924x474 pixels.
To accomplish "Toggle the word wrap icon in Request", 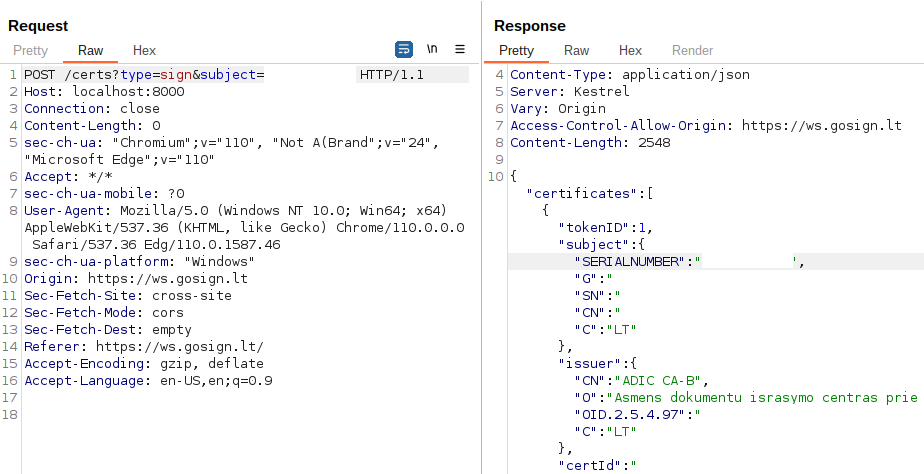I will coord(404,50).
